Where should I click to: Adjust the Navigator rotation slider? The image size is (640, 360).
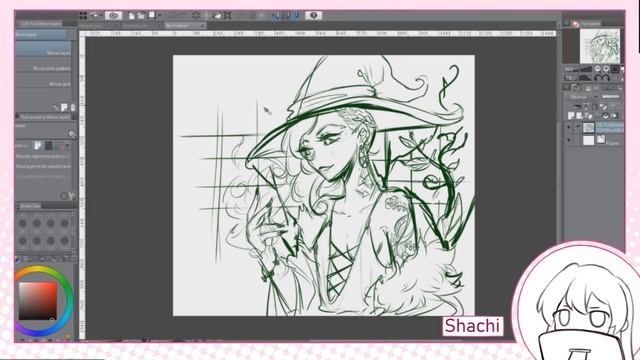coord(585,78)
